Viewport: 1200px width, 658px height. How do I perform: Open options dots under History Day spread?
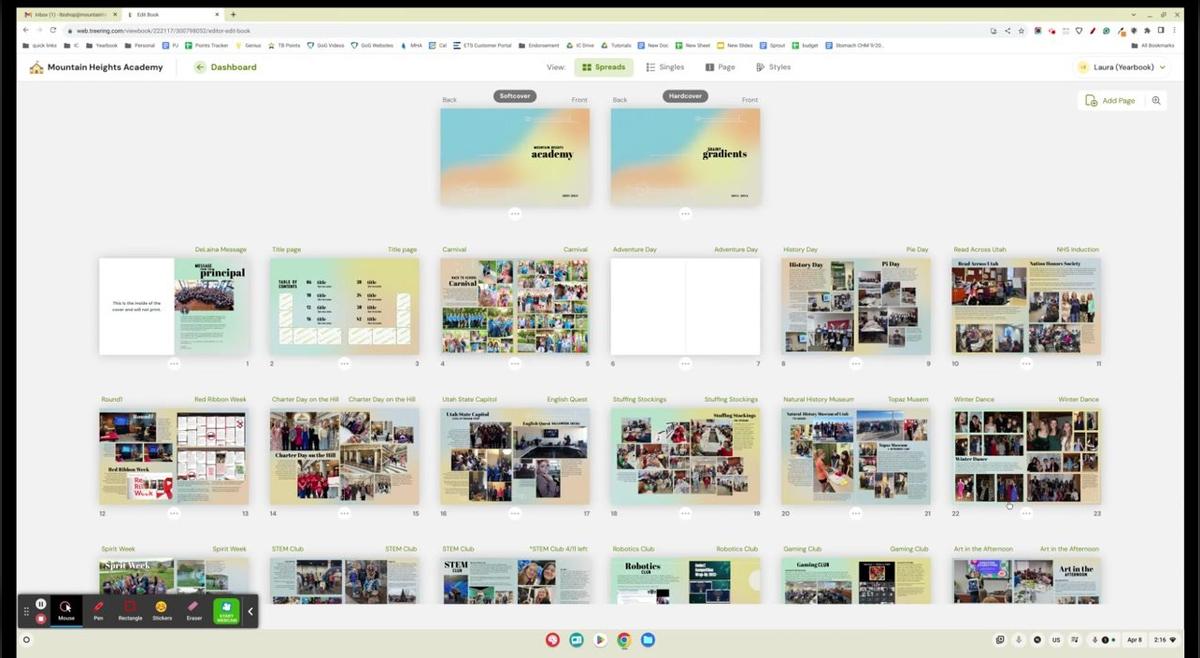[x=856, y=363]
